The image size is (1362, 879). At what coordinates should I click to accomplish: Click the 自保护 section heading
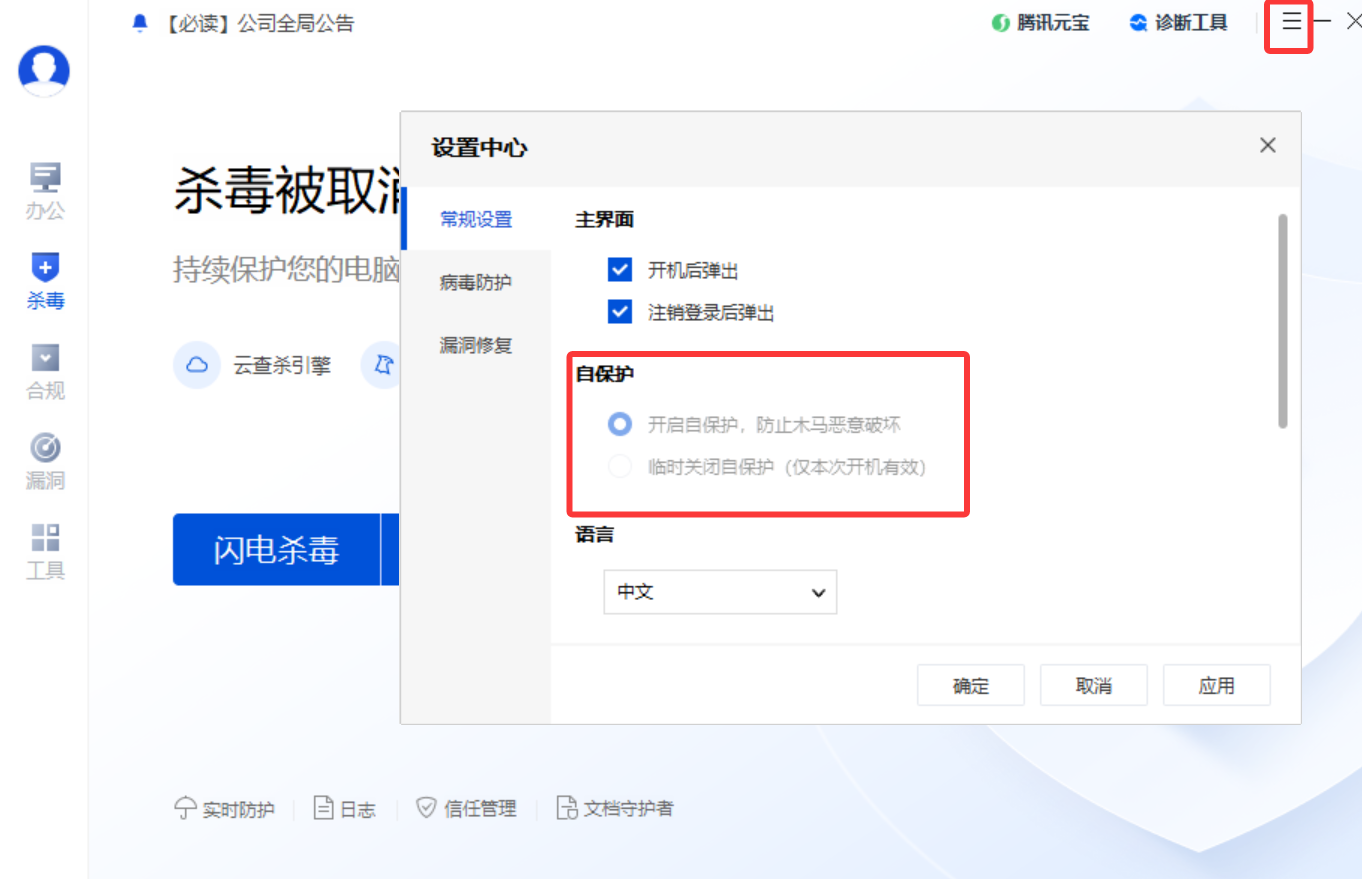pyautogui.click(x=605, y=374)
